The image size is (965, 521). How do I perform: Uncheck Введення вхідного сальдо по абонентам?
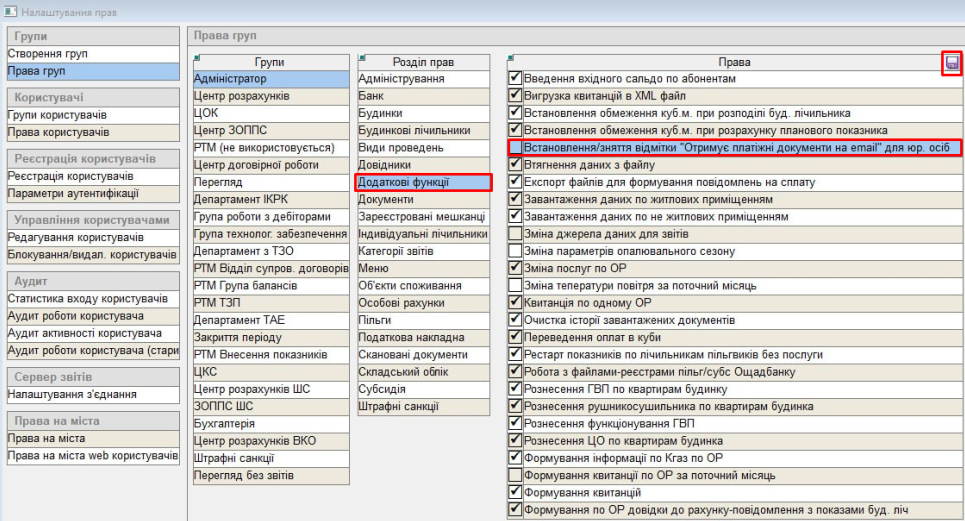pos(516,78)
